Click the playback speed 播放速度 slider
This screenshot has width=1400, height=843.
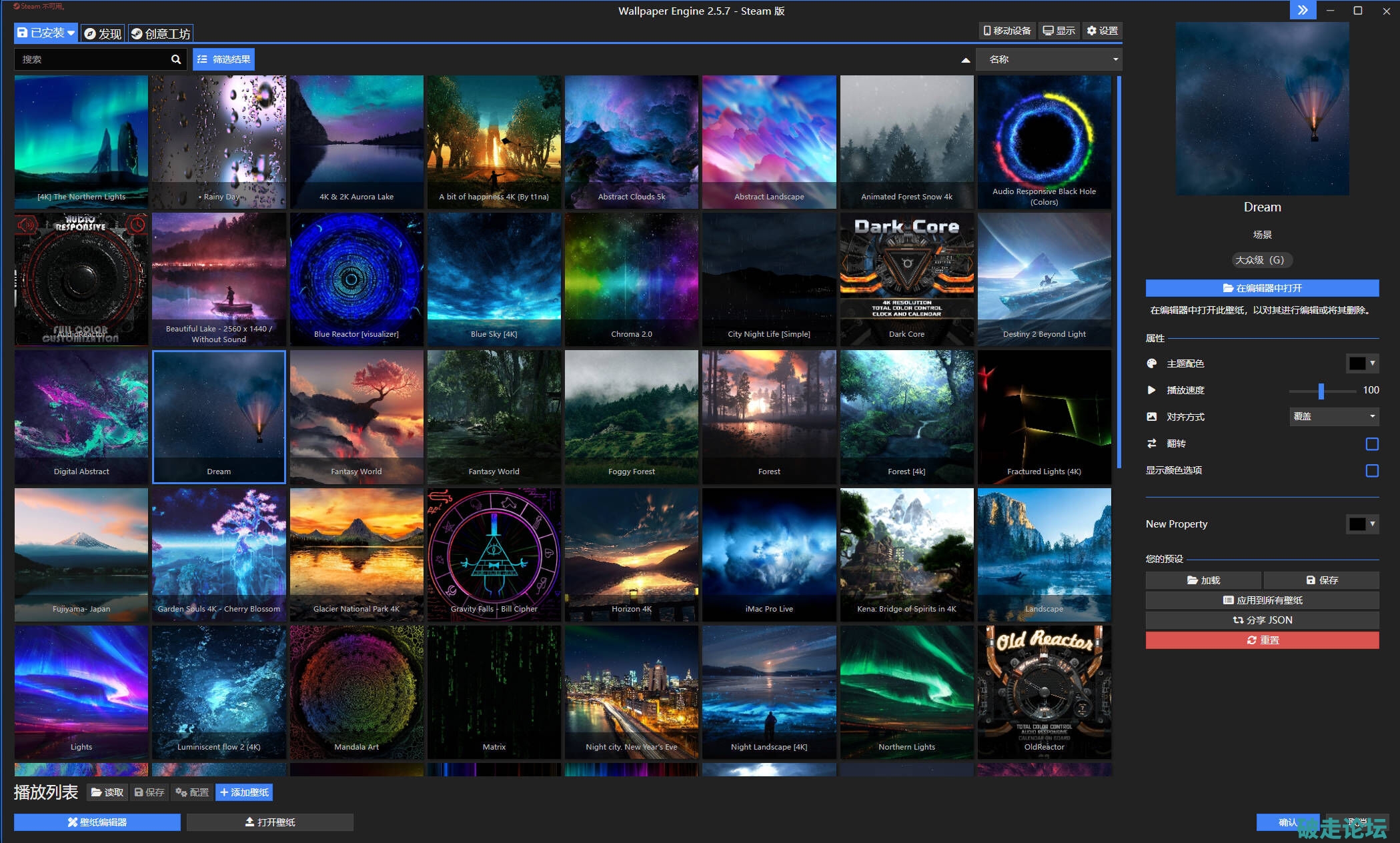click(1321, 391)
